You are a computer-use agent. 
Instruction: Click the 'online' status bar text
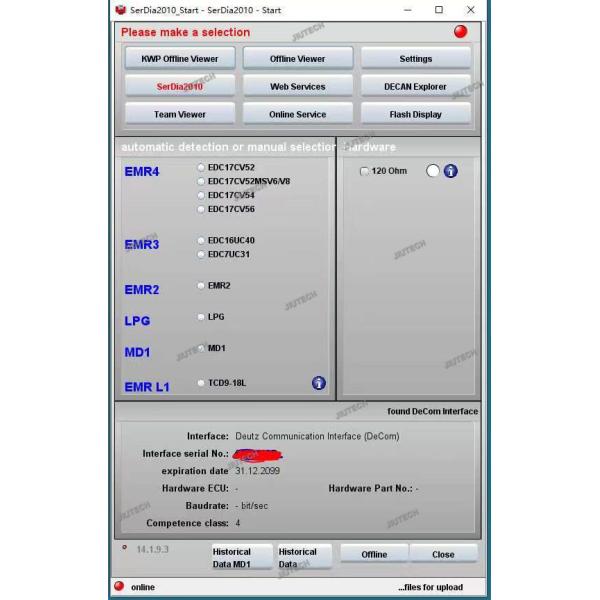click(143, 587)
